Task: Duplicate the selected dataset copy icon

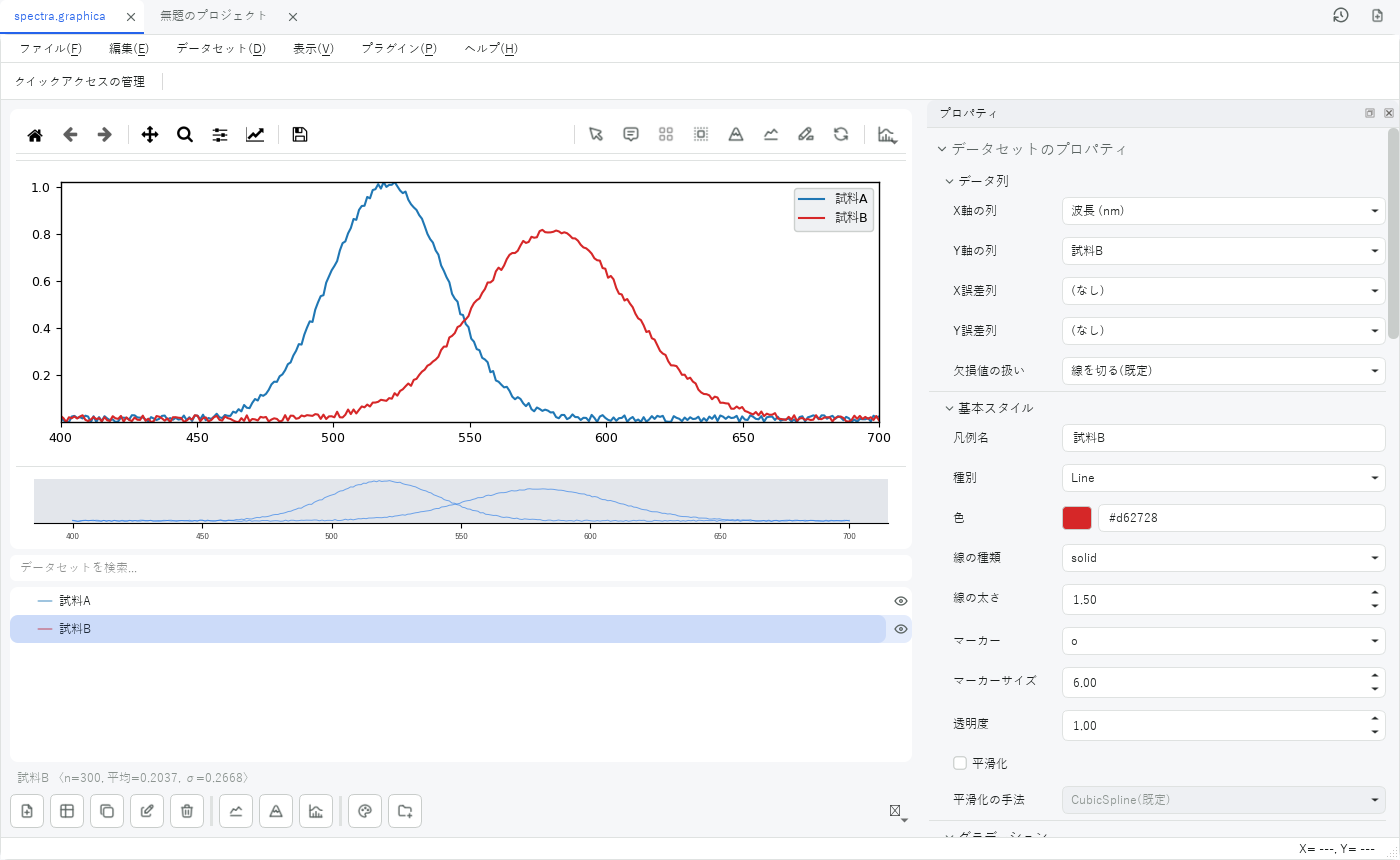Action: click(107, 811)
